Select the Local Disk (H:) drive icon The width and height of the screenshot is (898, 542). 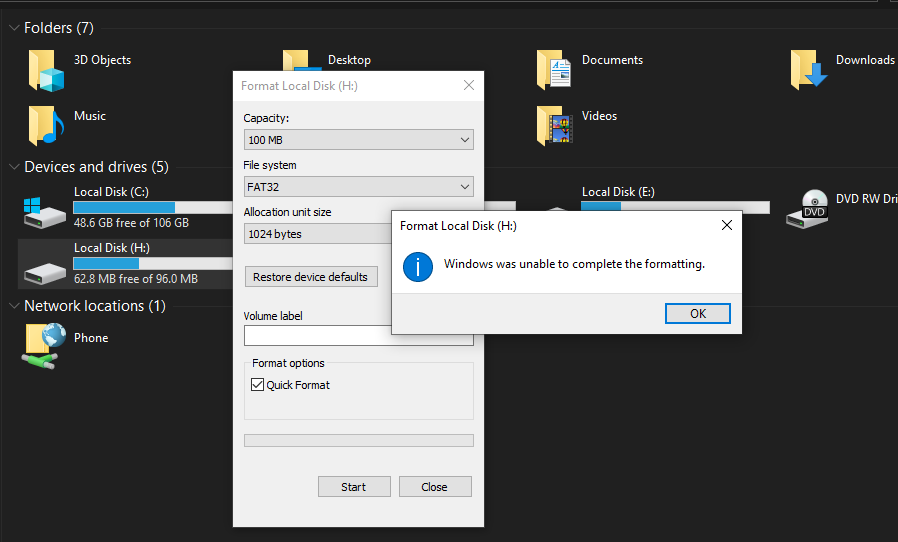45,273
